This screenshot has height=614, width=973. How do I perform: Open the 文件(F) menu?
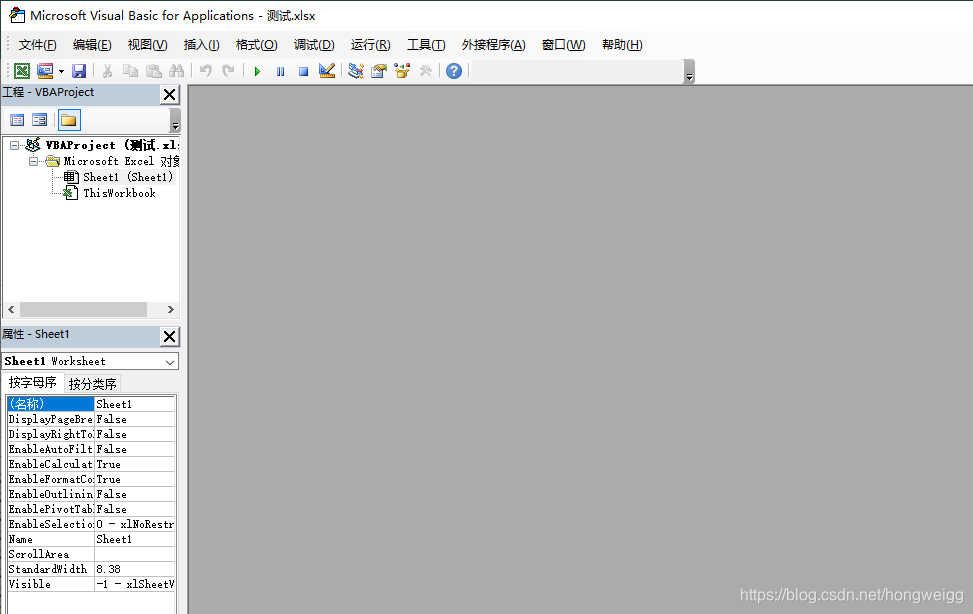pyautogui.click(x=37, y=45)
